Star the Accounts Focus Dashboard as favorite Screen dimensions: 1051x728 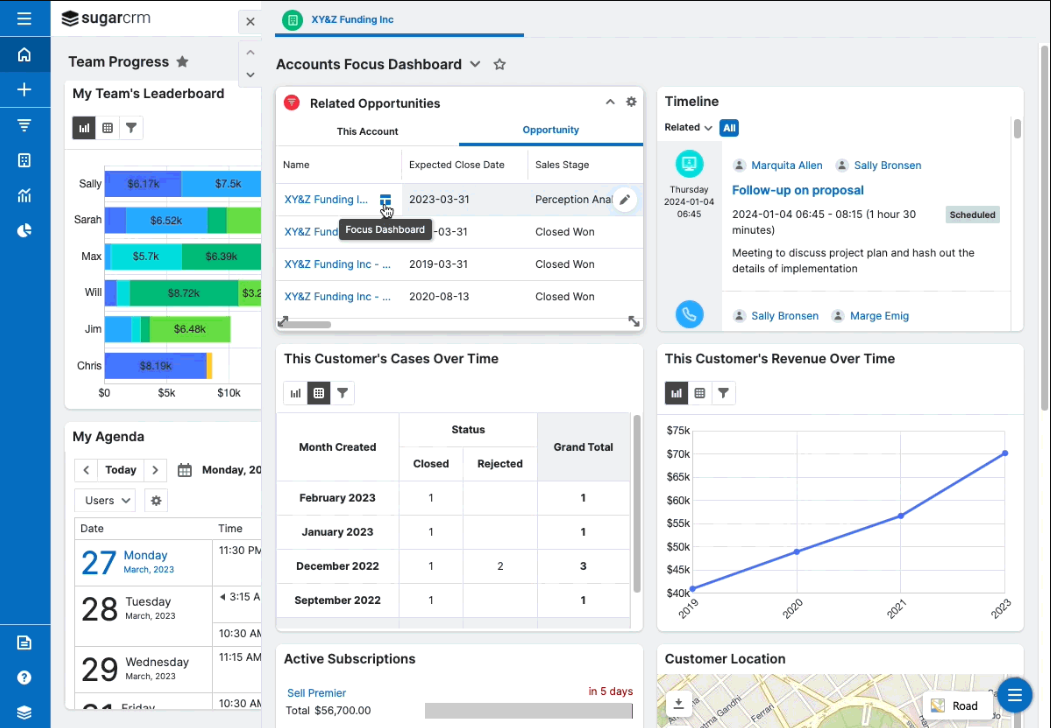click(x=500, y=63)
